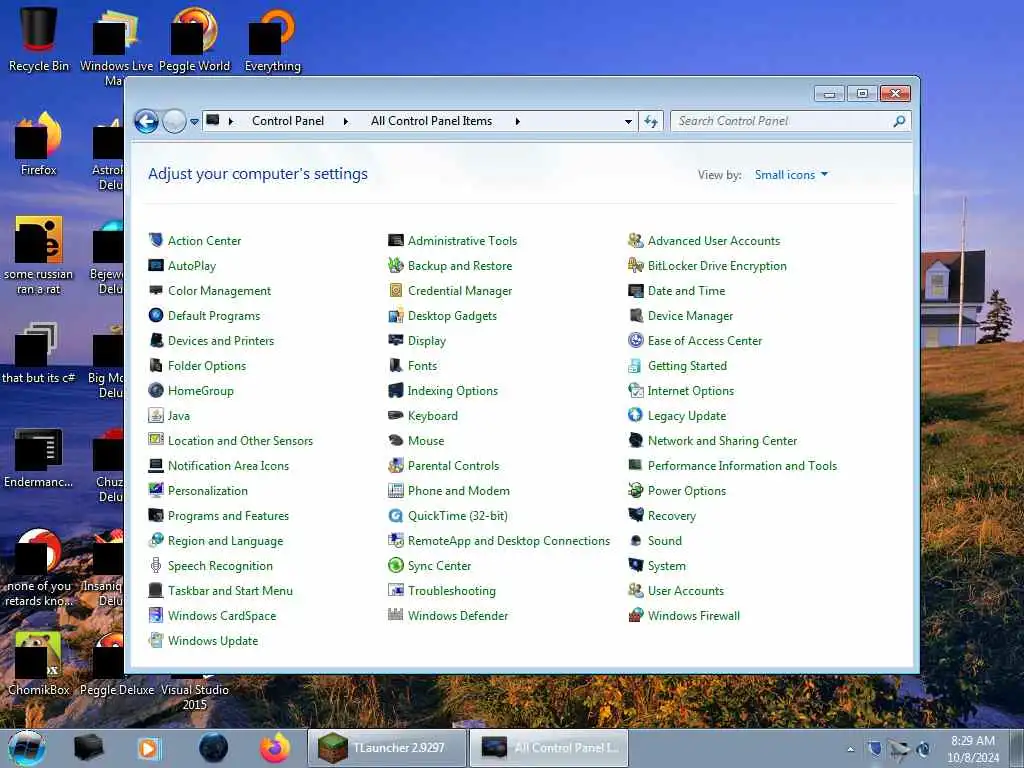Click the All Control Panel taskbar button

pyautogui.click(x=549, y=748)
